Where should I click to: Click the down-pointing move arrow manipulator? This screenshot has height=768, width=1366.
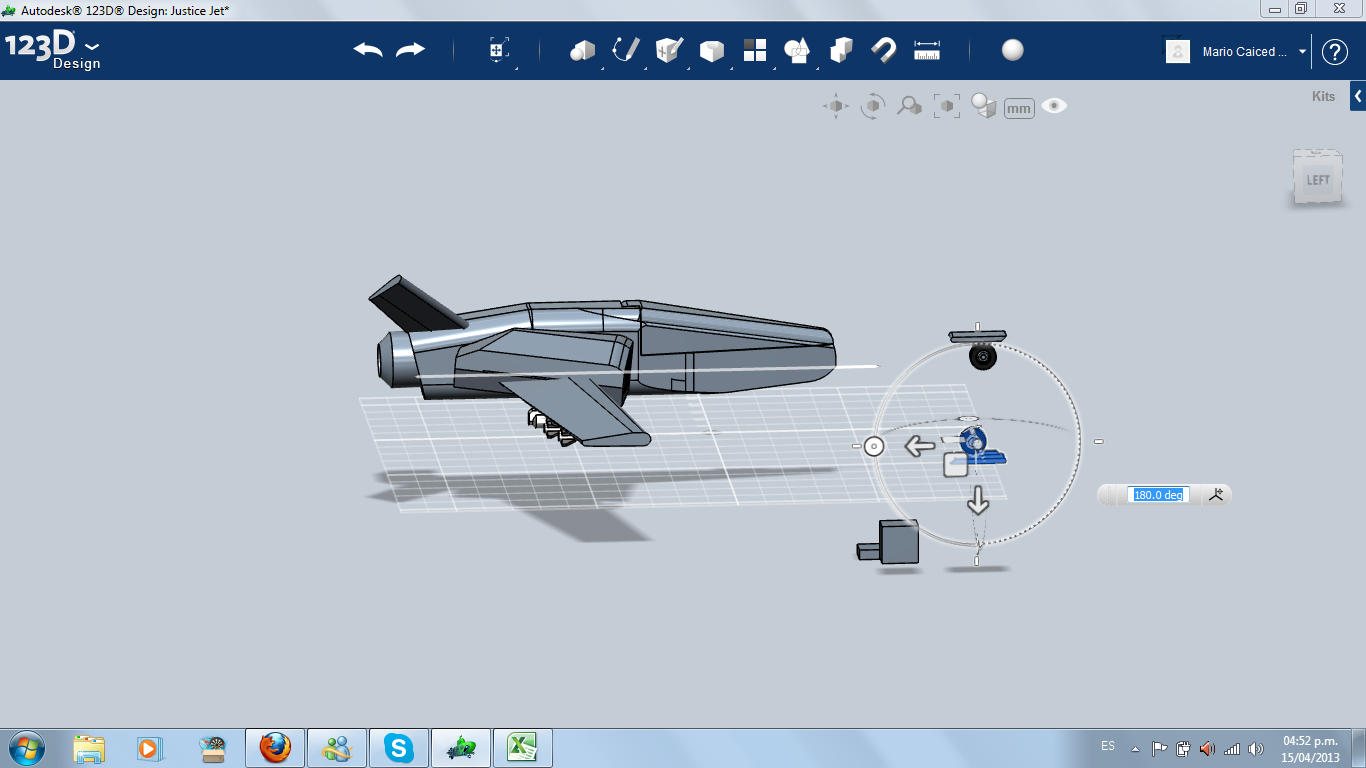coord(978,500)
